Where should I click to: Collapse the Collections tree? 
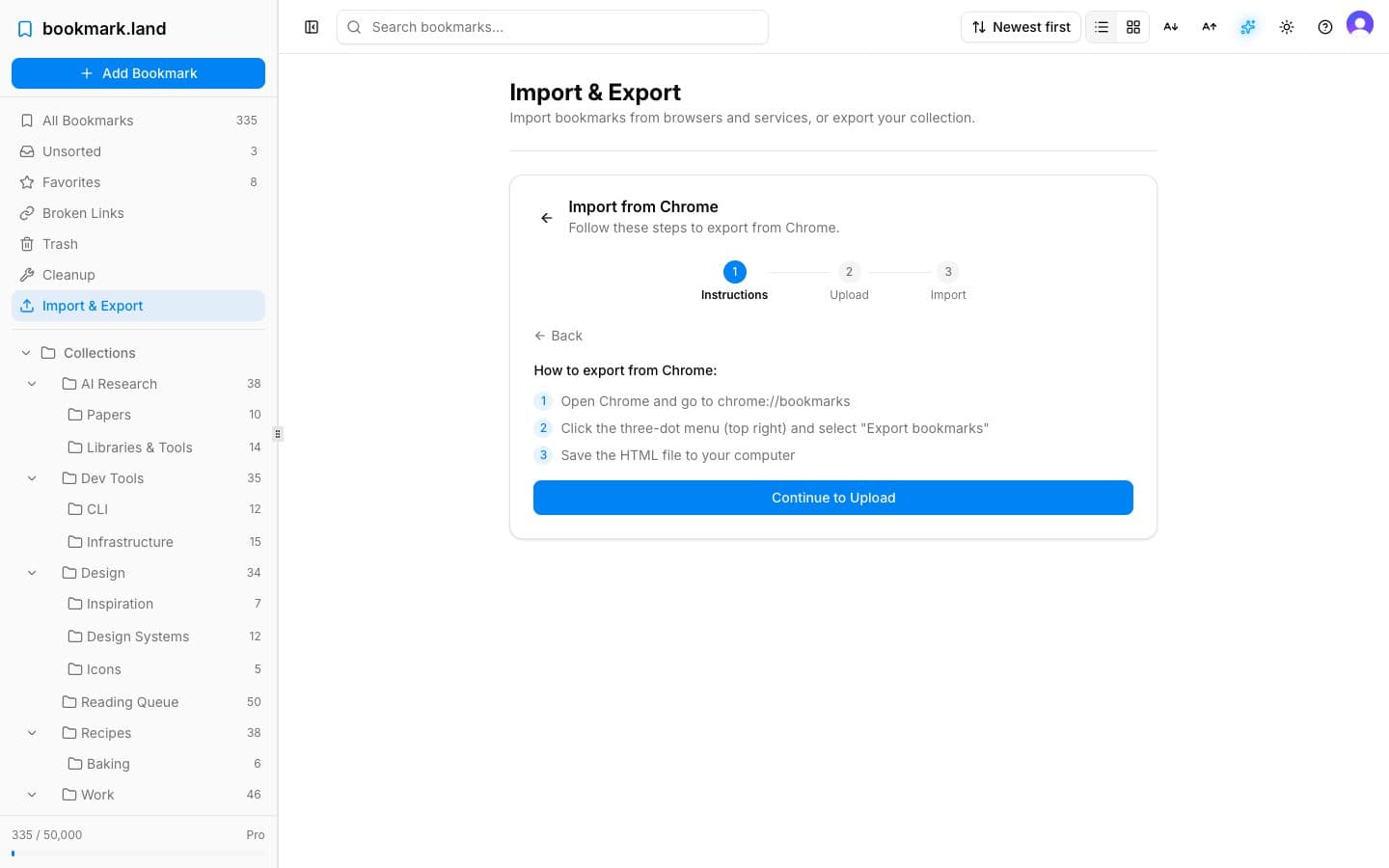(26, 353)
